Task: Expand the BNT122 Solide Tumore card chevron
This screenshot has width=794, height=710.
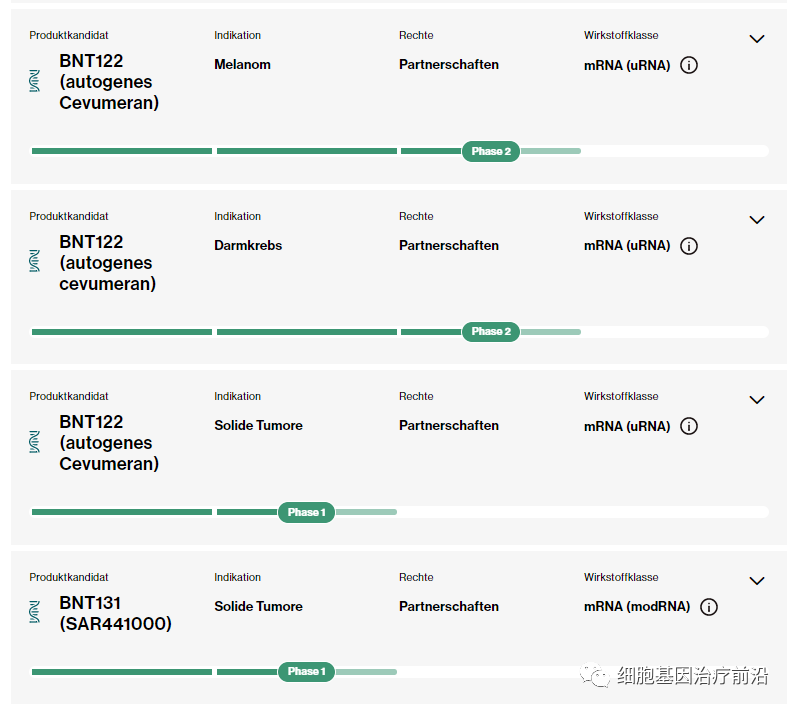Action: (x=757, y=400)
